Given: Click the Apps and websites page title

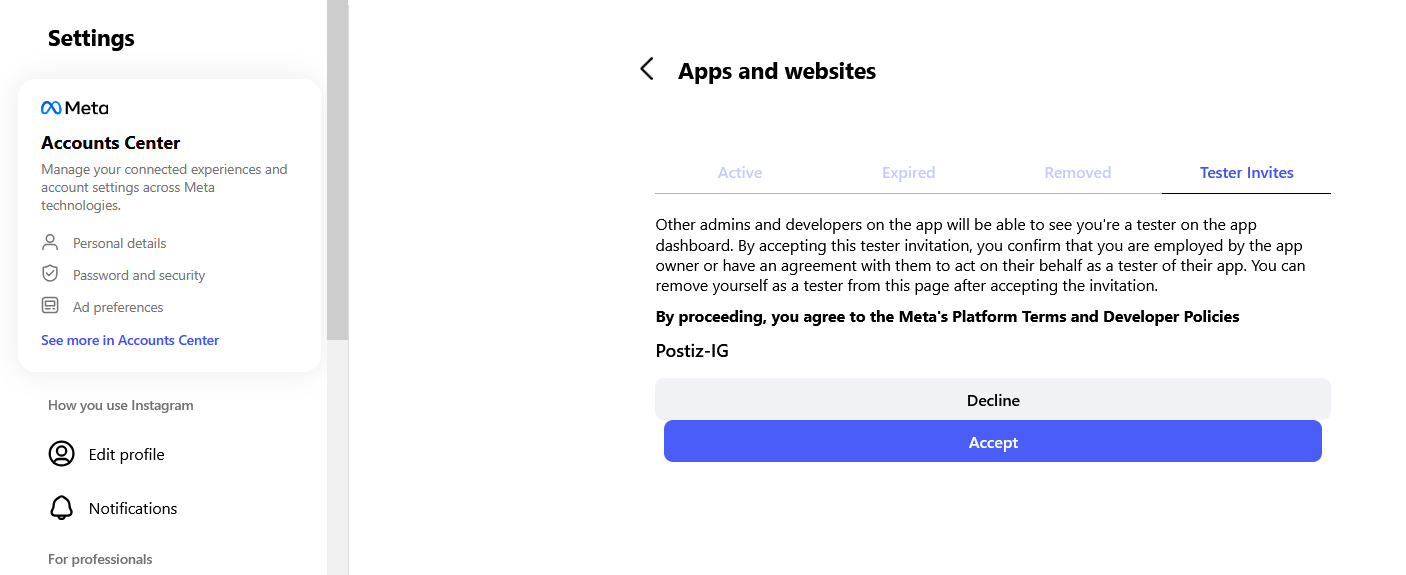Looking at the screenshot, I should pyautogui.click(x=777, y=71).
